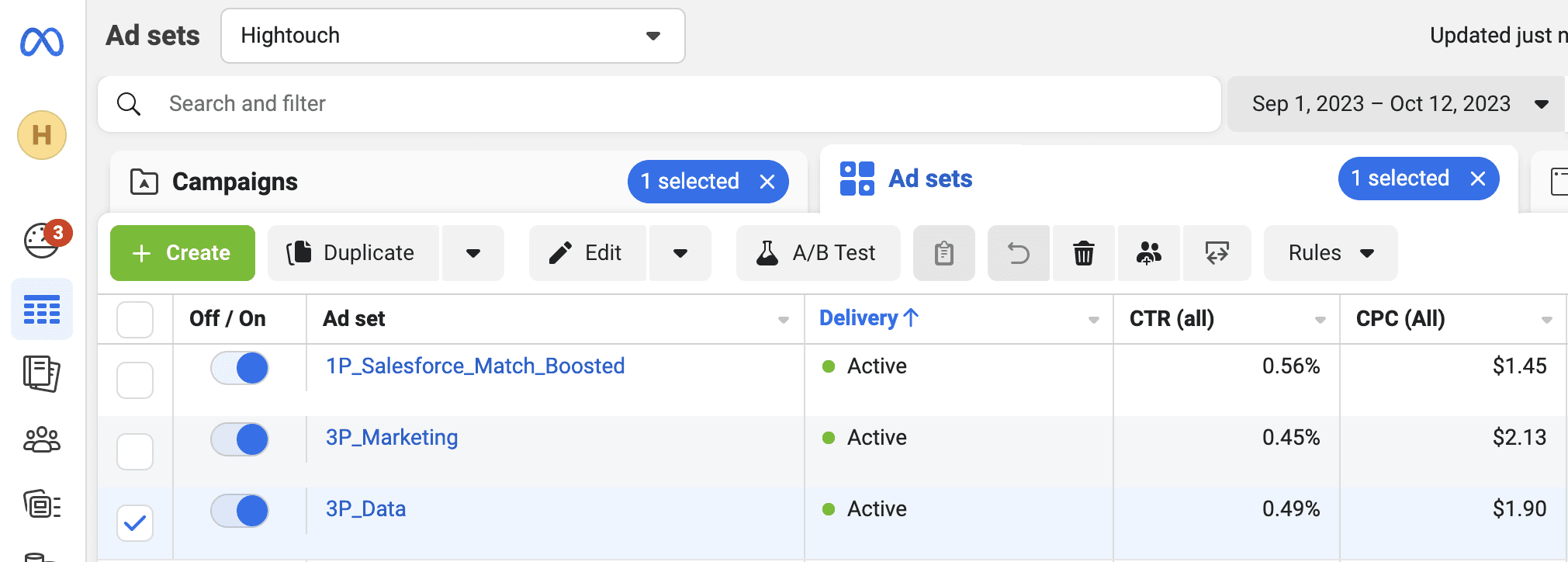Open the account overview gauge icon
Screen dimensions: 1568x562
tap(42, 241)
